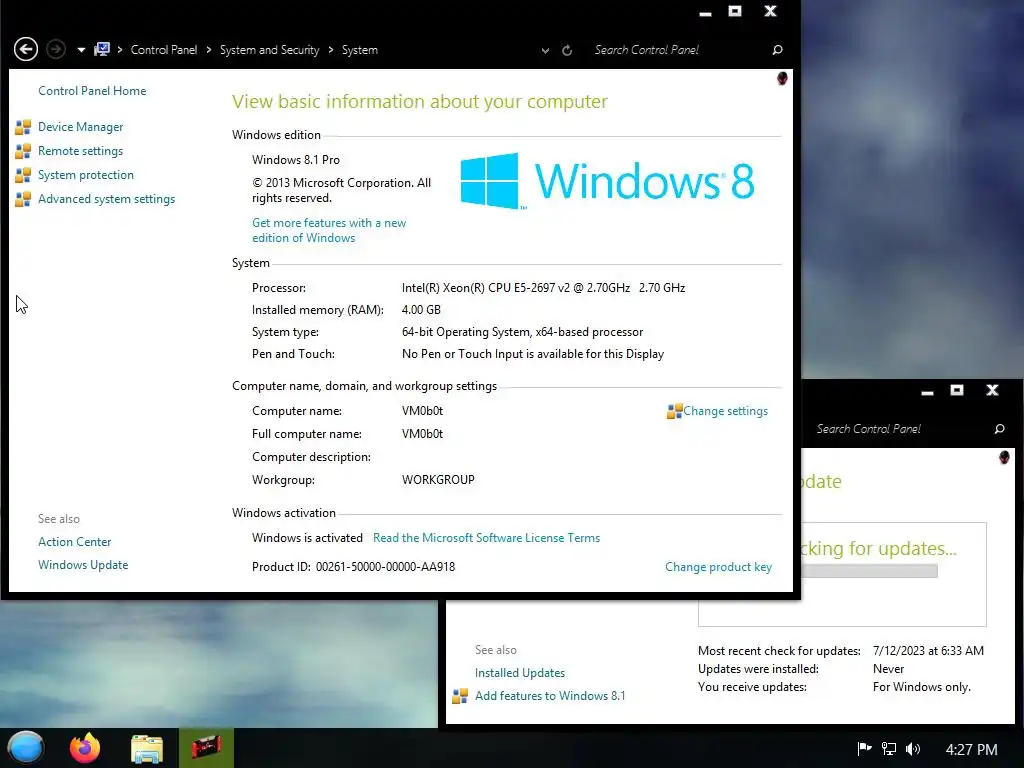Screen dimensions: 1024x768
Task: Open recent locations dropdown arrow
Action: (81, 50)
